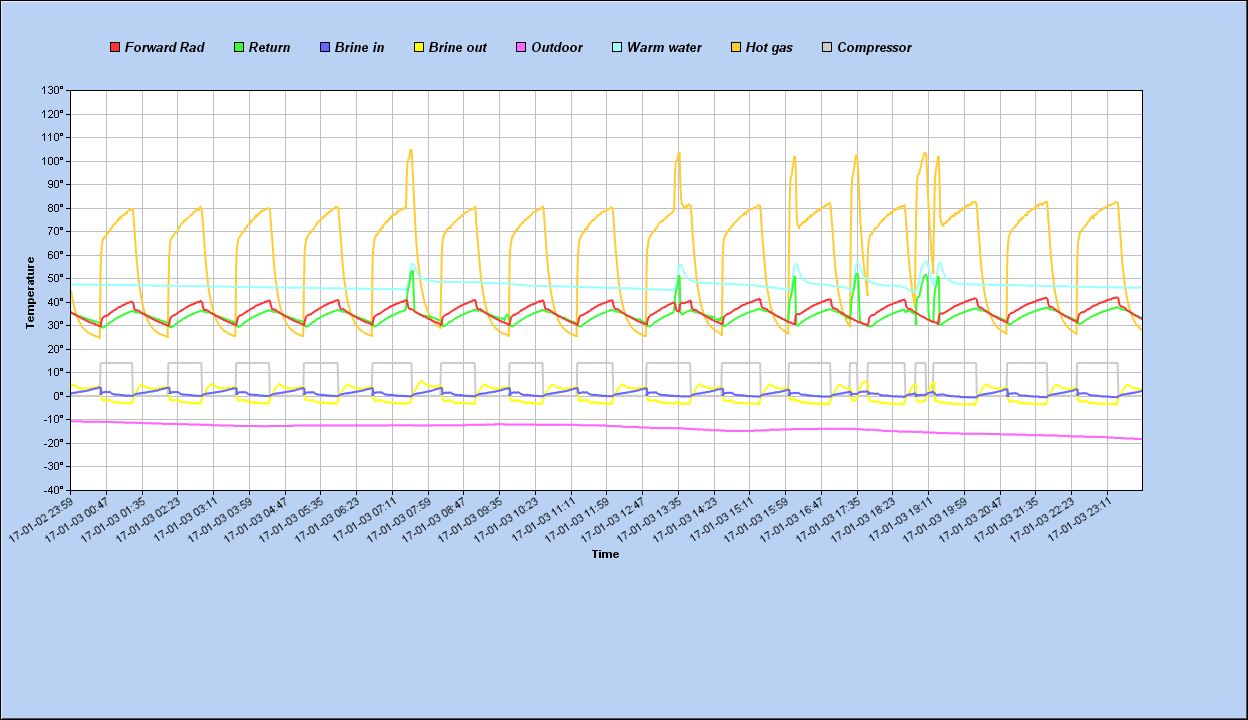This screenshot has height=720, width=1248.
Task: Click the blue Brine in legend swatch
Action: [x=325, y=48]
